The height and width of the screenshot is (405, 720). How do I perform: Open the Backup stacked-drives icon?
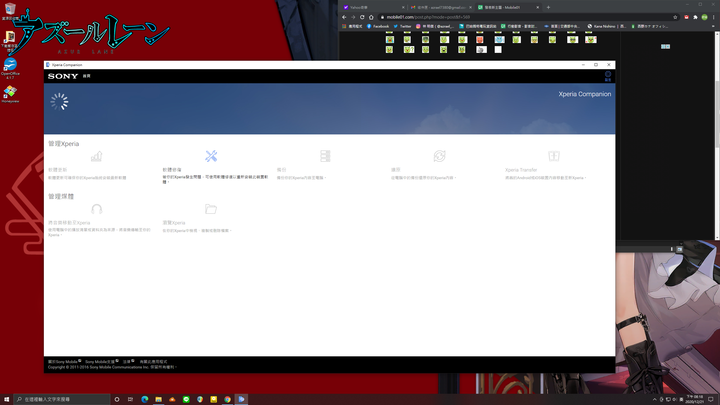[325, 156]
